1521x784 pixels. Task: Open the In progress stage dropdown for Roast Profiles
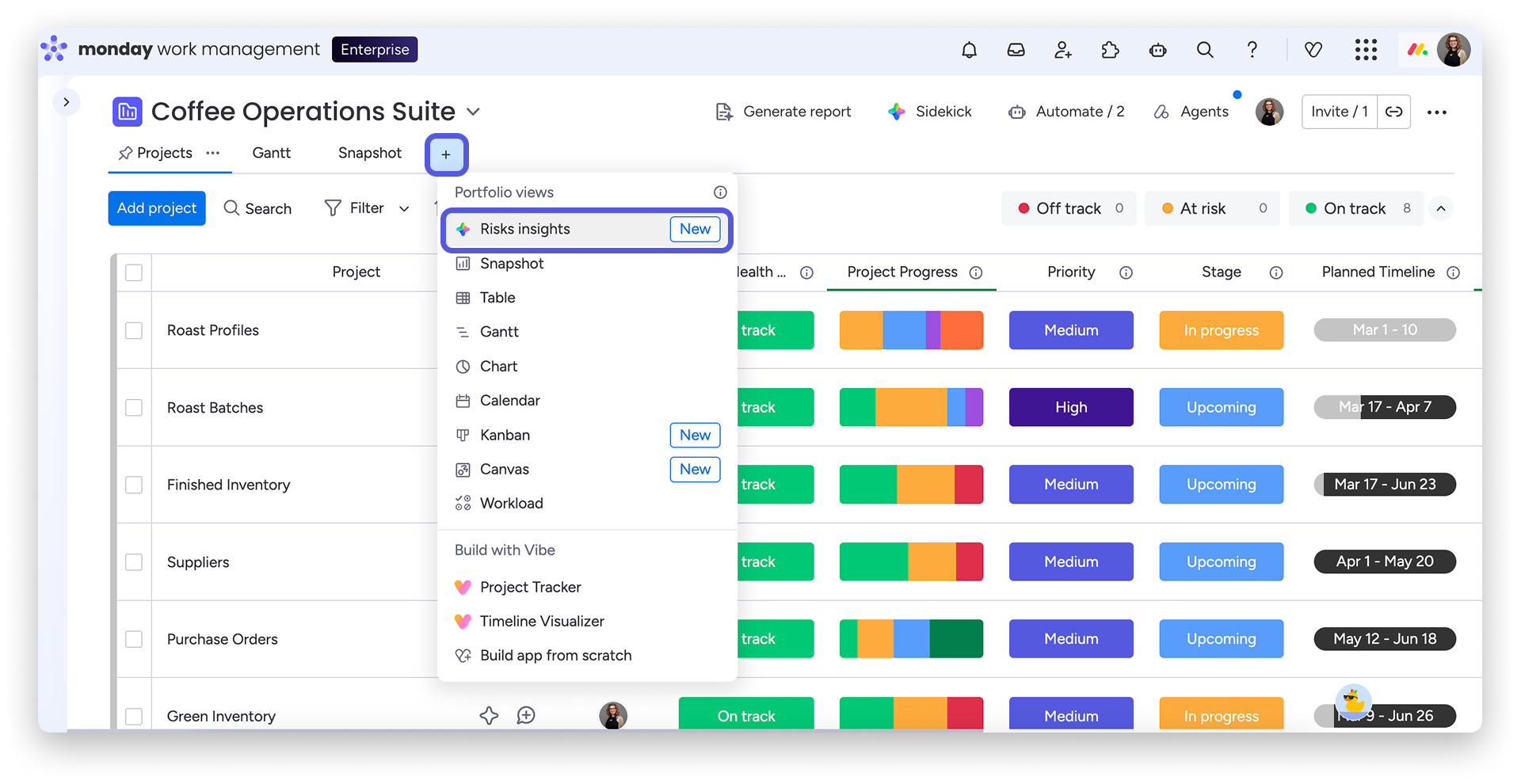(x=1221, y=330)
